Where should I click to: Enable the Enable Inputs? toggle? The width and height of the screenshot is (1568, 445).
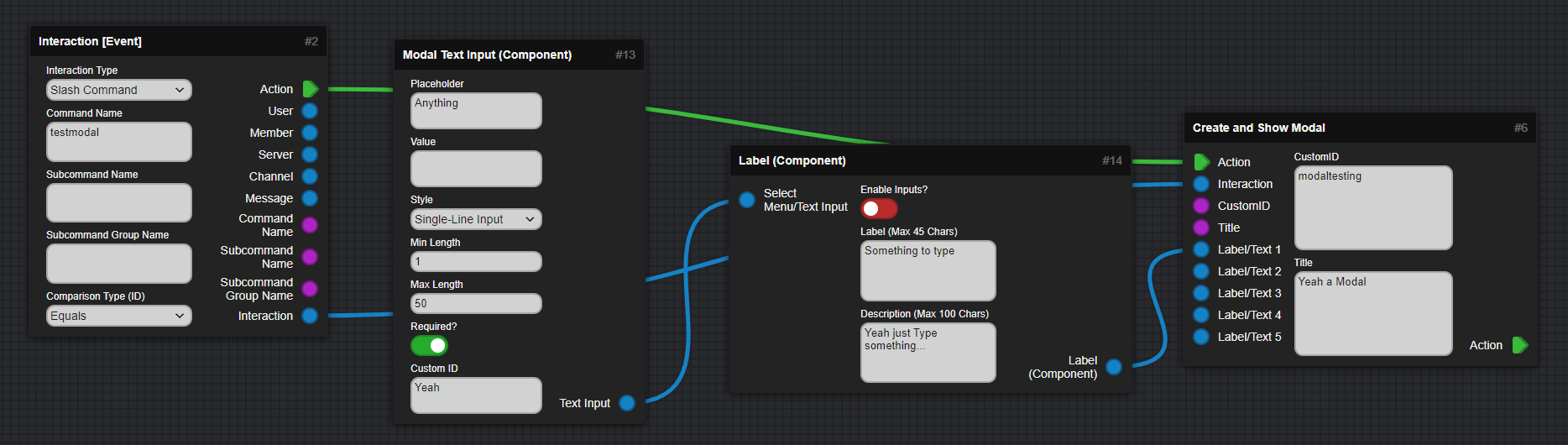pyautogui.click(x=879, y=209)
